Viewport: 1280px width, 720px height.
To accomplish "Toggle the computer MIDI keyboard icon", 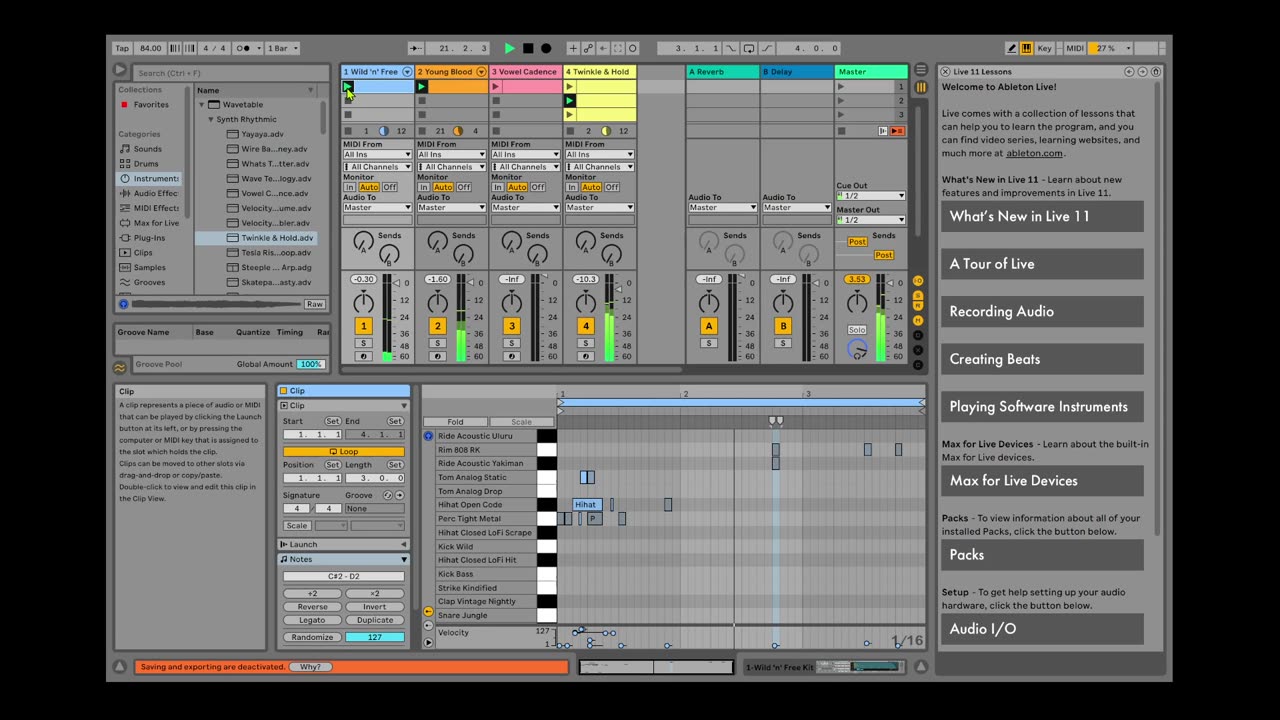I will [x=1026, y=48].
